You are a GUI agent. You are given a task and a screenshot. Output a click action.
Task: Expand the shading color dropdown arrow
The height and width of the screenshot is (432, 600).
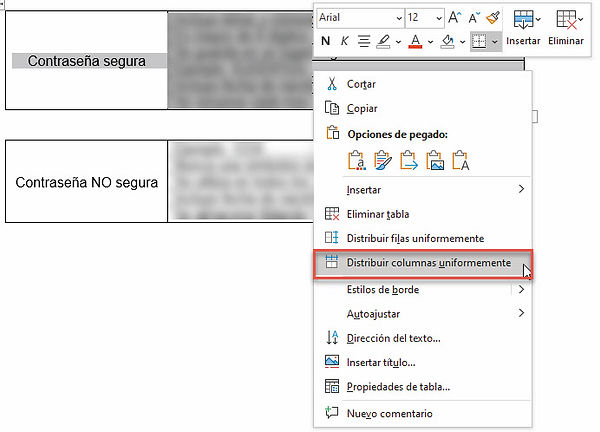click(x=463, y=41)
